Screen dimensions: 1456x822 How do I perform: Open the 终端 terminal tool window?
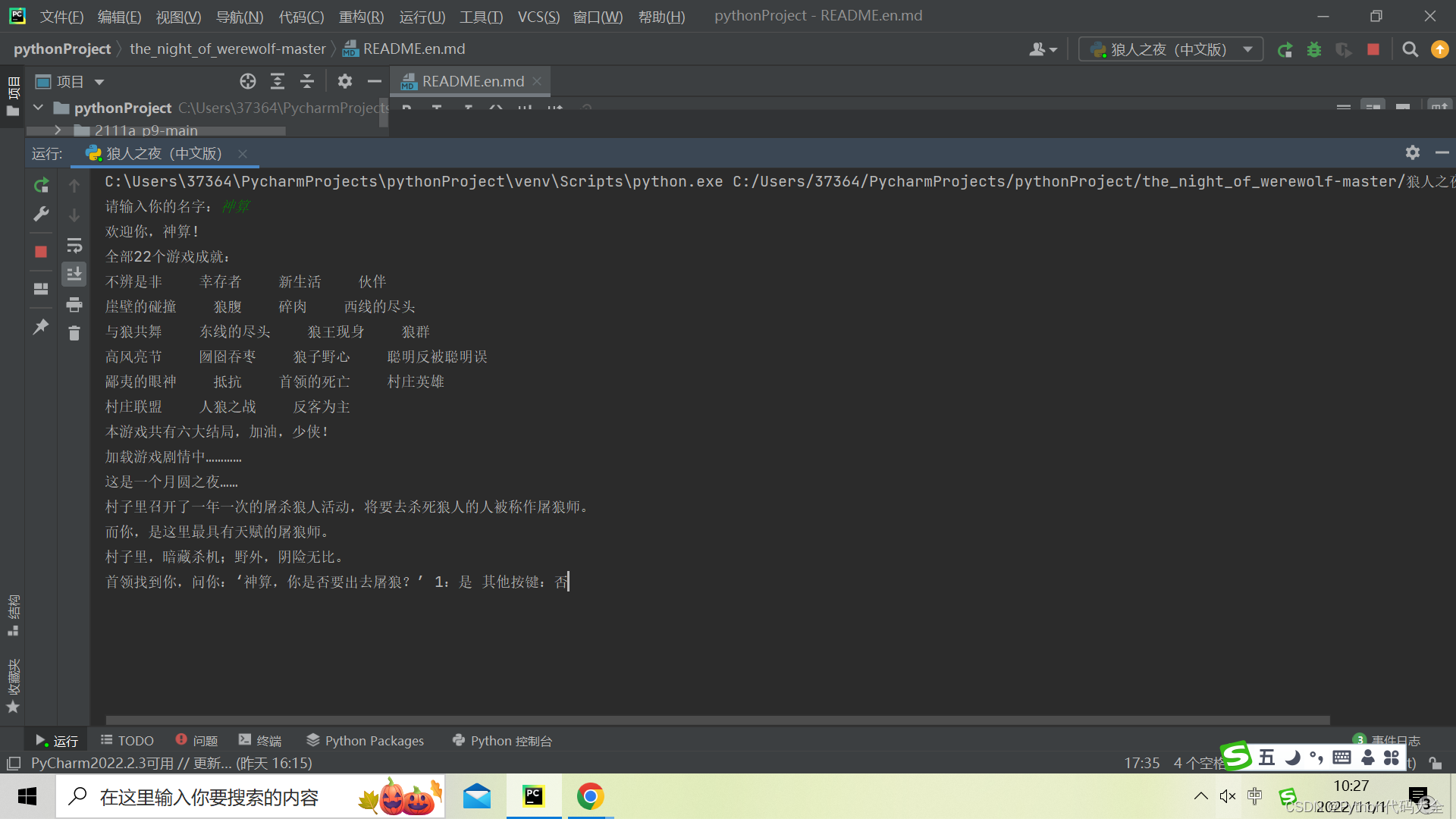pyautogui.click(x=260, y=742)
